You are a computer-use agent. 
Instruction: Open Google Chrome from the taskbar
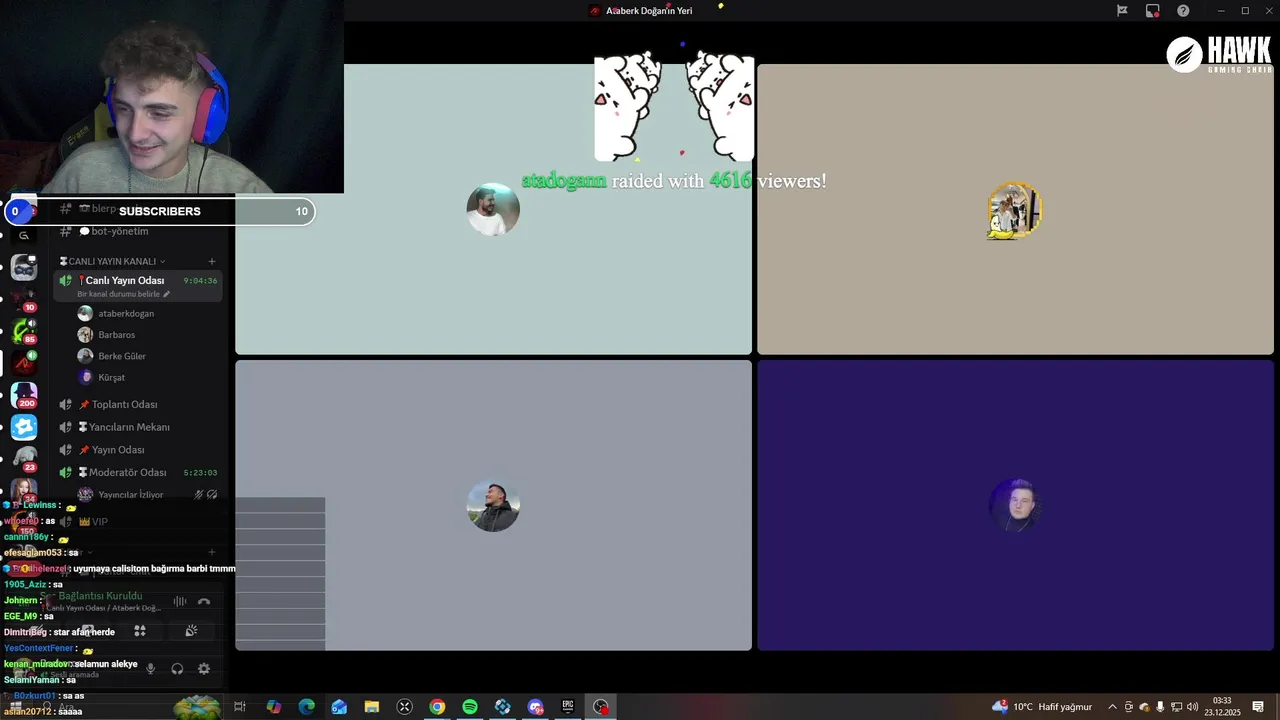tap(437, 707)
